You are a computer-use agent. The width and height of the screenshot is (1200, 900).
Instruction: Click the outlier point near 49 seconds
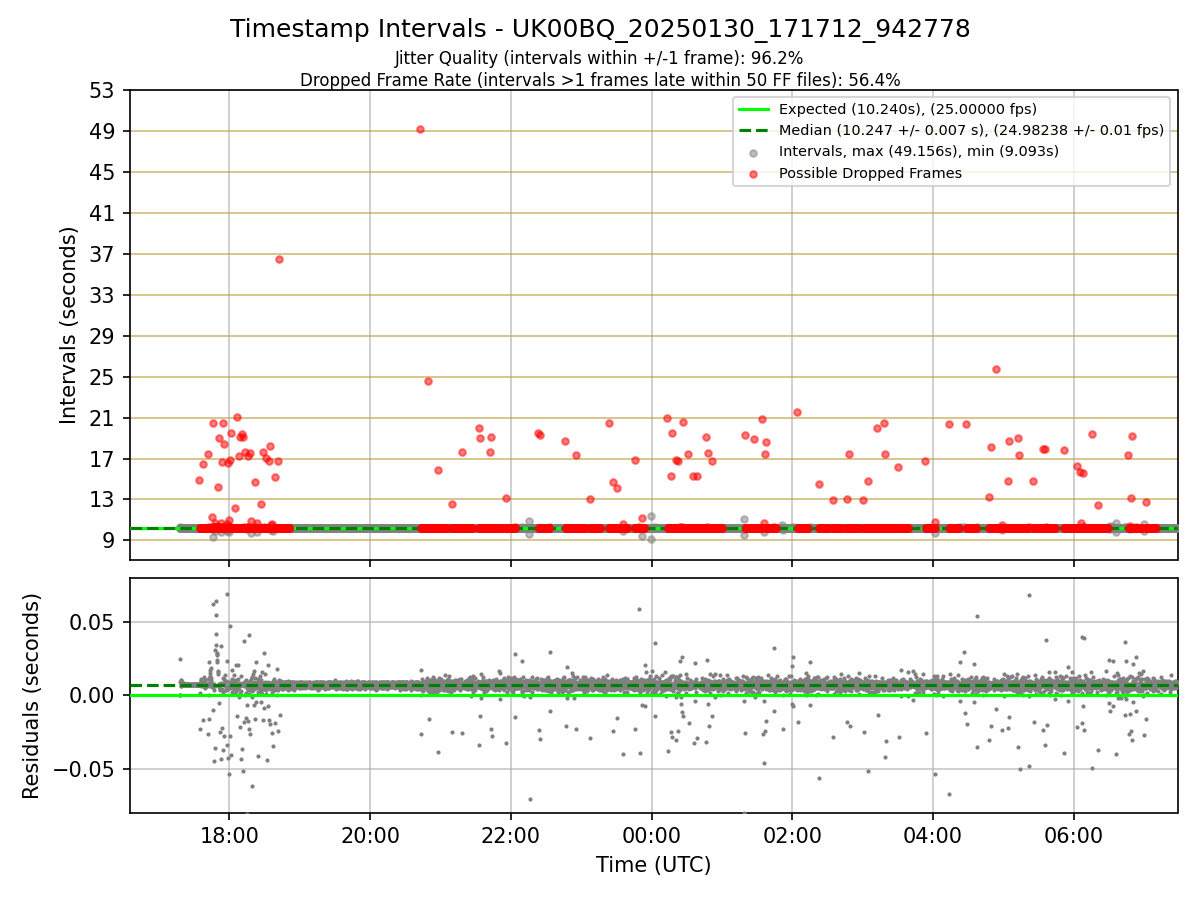click(x=420, y=129)
